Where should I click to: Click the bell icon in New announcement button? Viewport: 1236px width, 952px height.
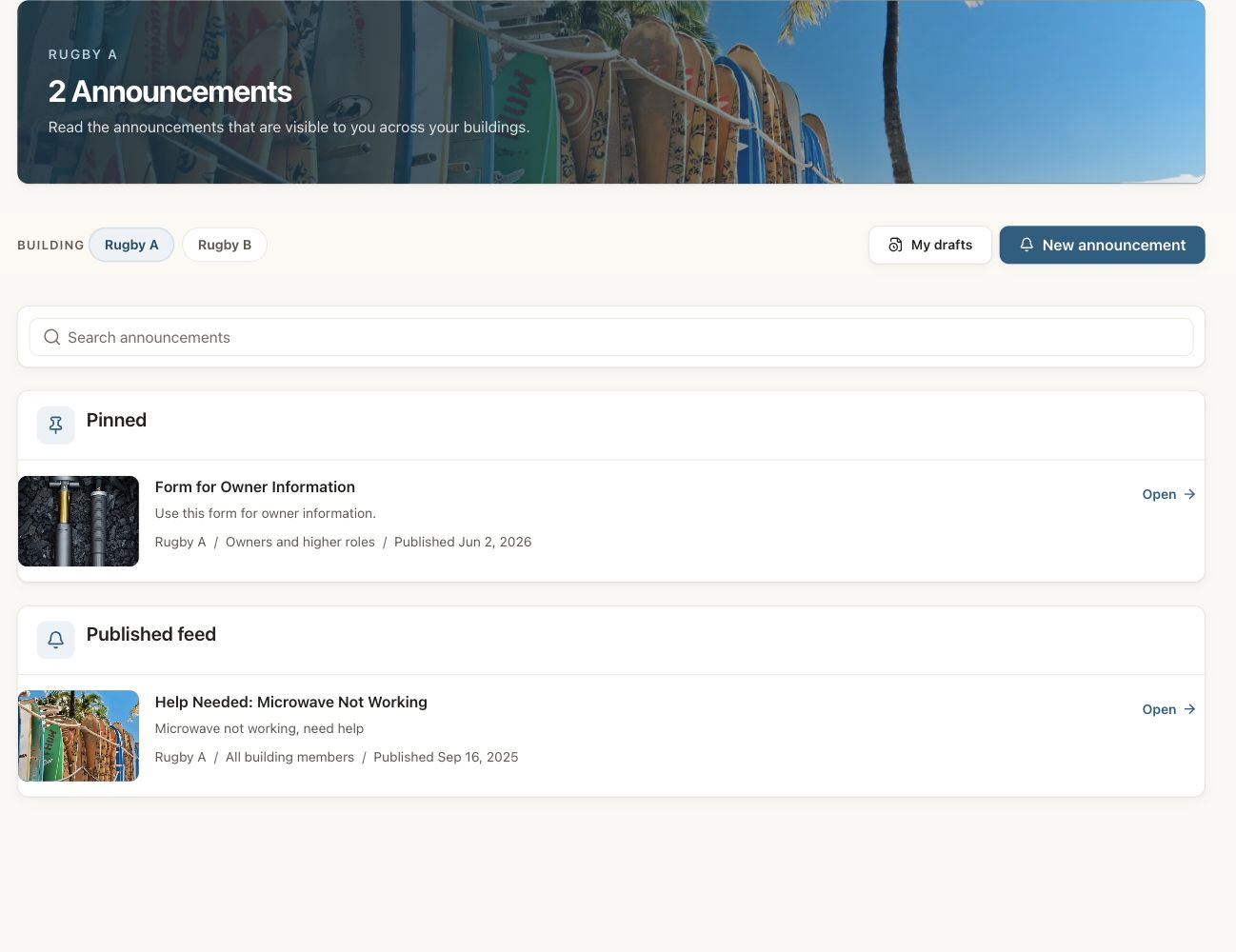[1027, 245]
